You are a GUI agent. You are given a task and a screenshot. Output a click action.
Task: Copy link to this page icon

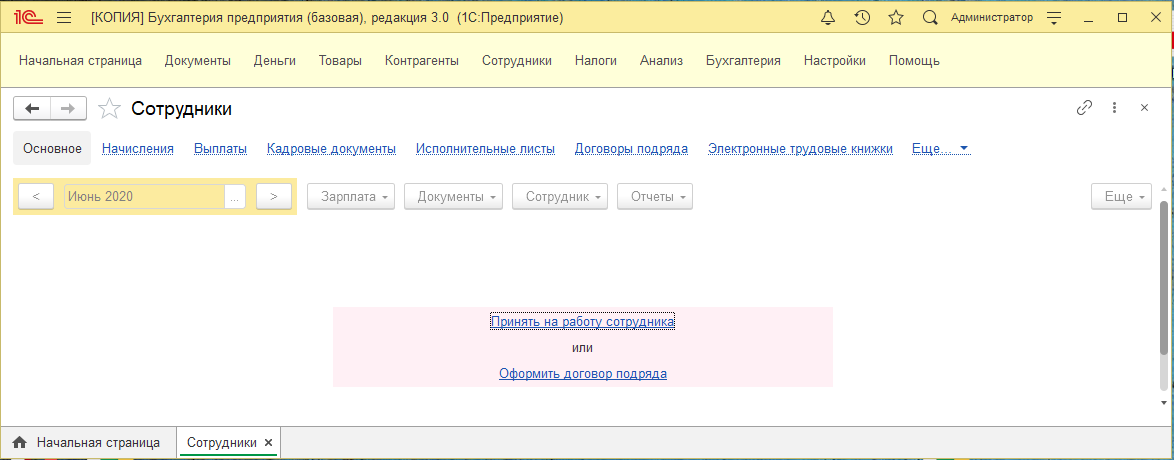1084,108
